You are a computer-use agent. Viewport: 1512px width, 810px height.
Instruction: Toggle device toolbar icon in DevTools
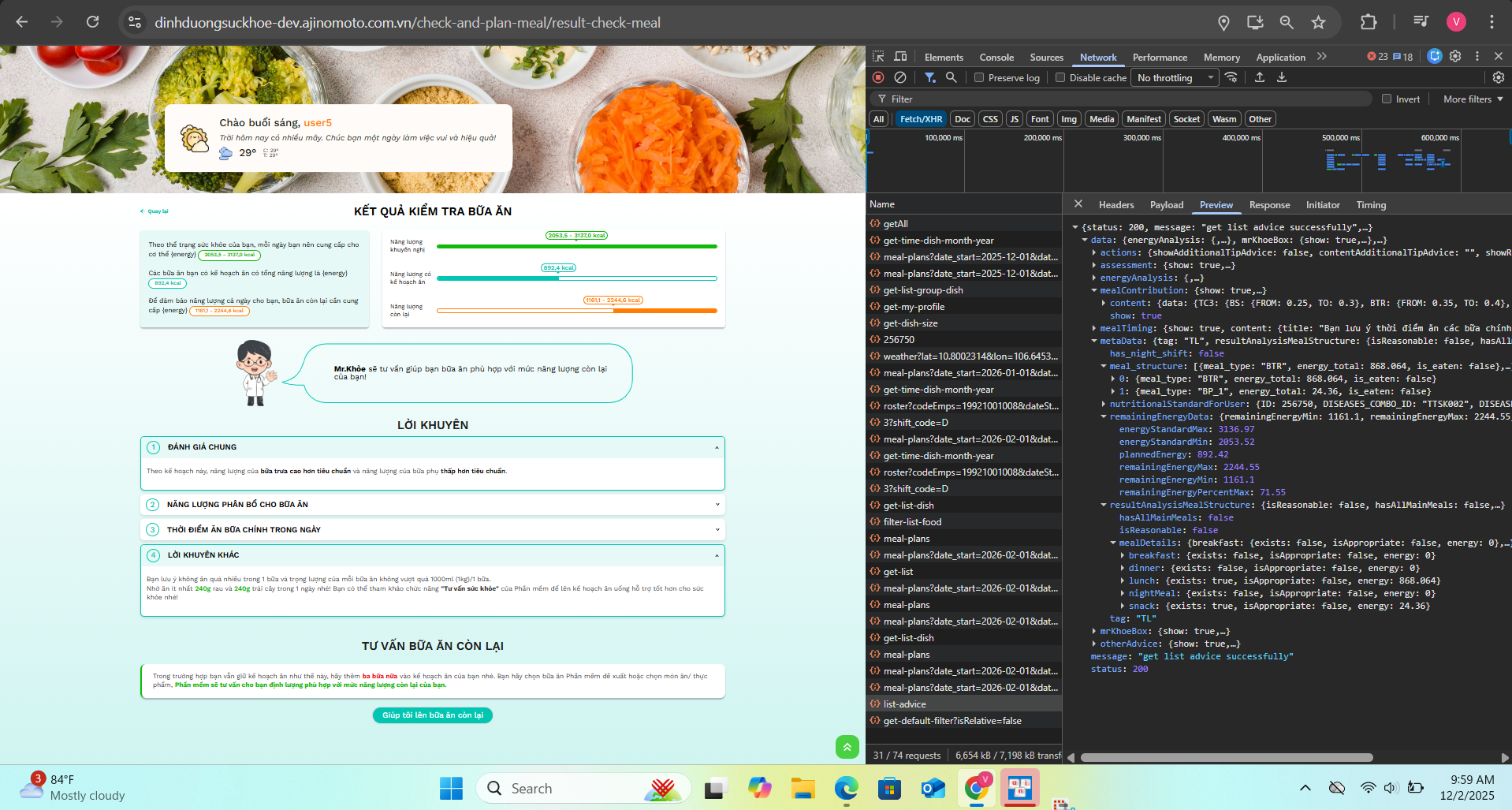point(900,57)
